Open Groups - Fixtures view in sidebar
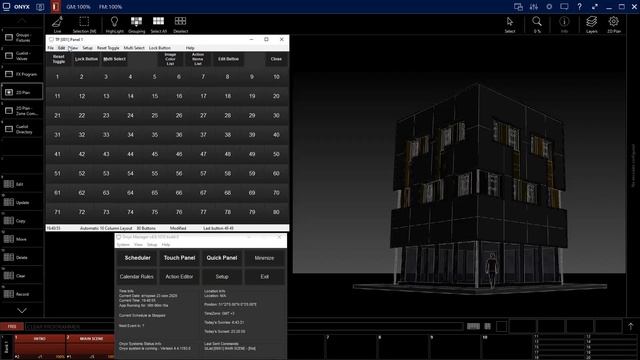 [x=22, y=38]
